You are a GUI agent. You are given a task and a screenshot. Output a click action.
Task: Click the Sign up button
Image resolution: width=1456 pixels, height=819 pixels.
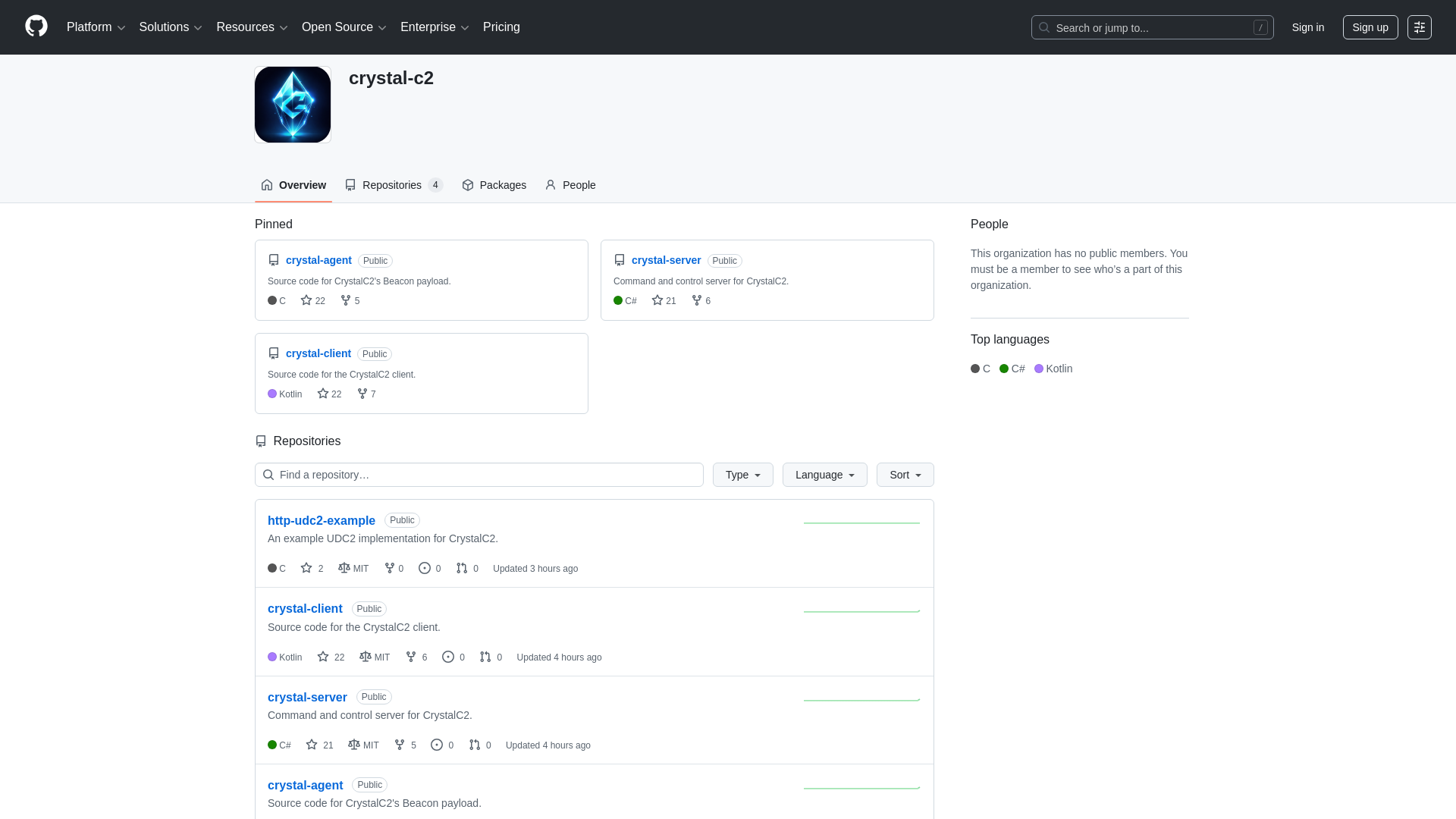click(x=1370, y=27)
